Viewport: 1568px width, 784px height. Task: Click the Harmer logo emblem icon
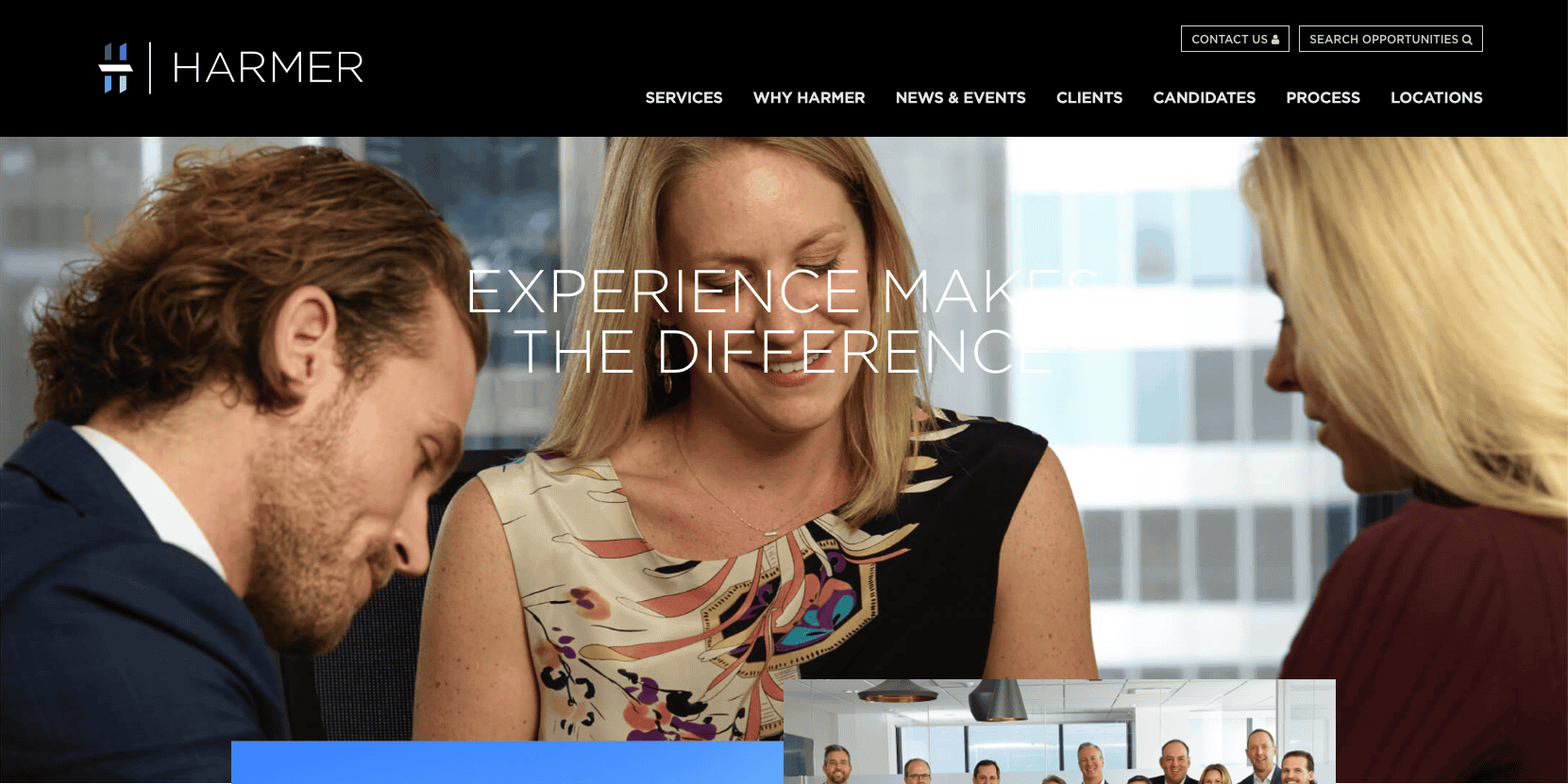[116, 68]
